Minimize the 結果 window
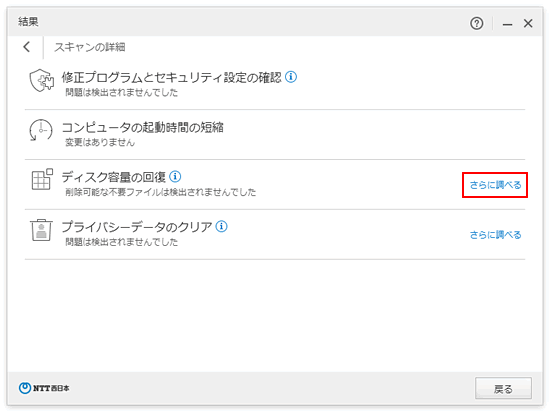 pos(507,24)
